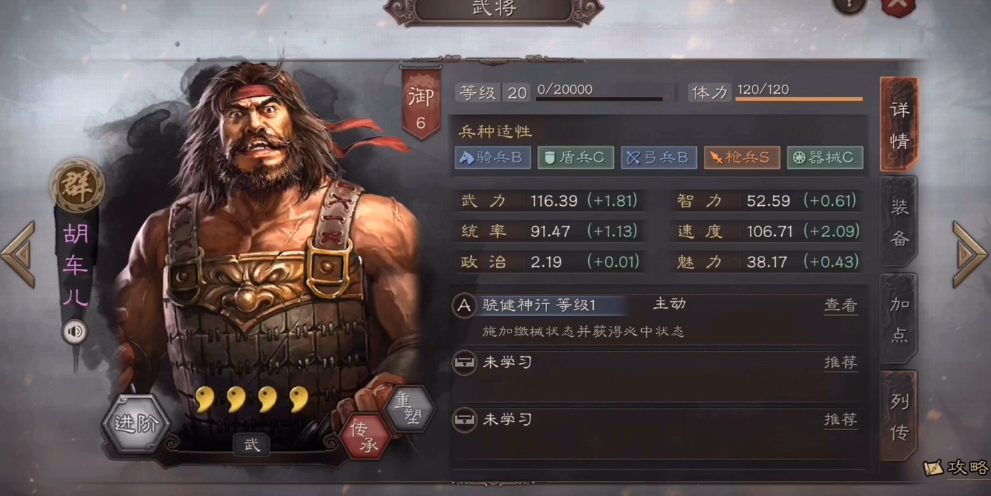Go to previous general with left arrow

tap(19, 255)
